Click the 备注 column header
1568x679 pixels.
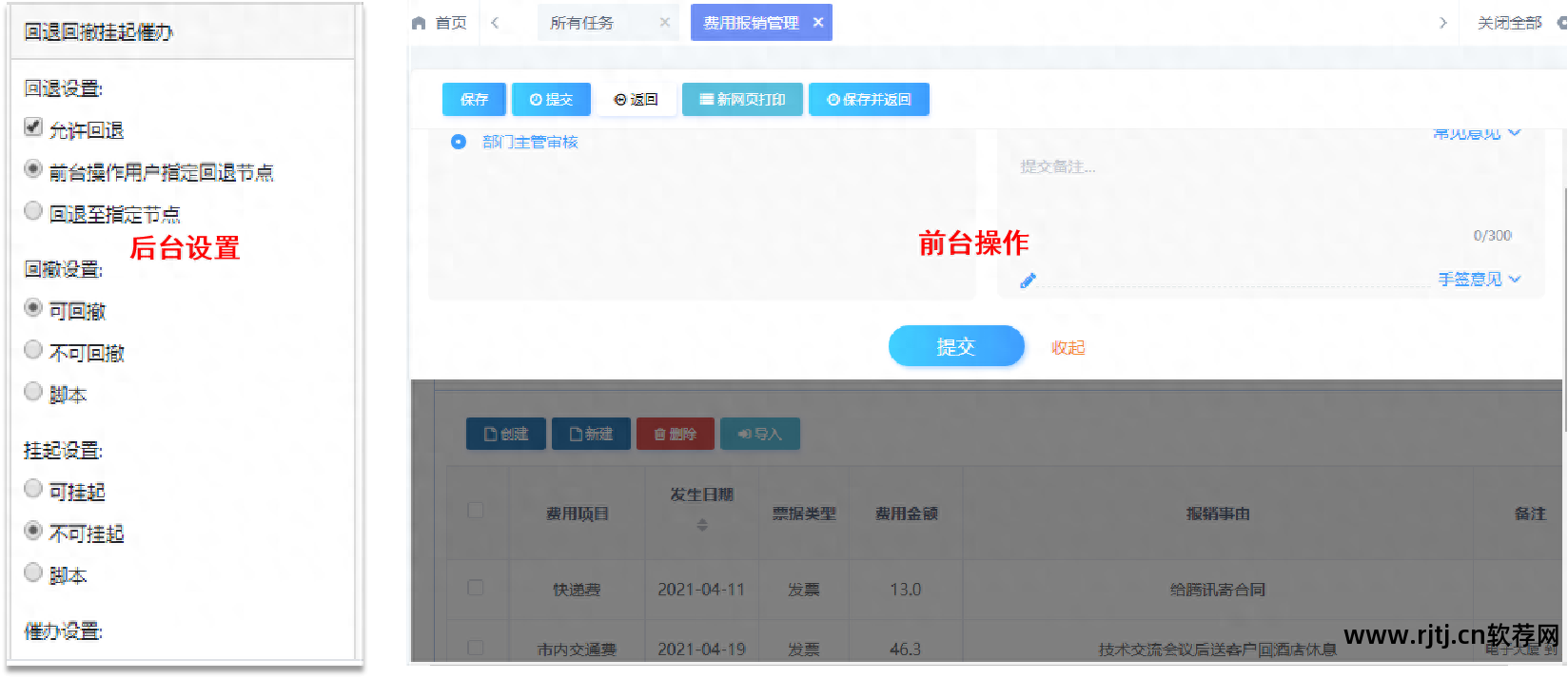1530,514
